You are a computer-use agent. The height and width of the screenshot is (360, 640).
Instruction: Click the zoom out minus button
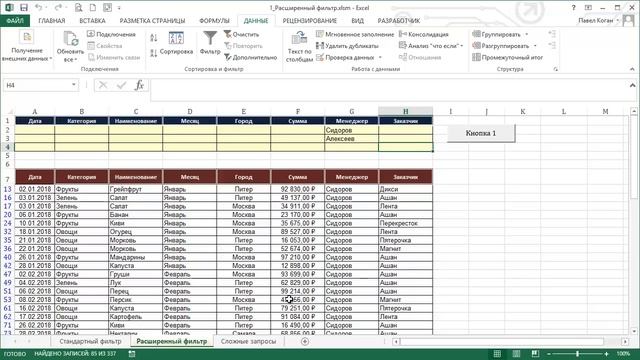coord(549,354)
